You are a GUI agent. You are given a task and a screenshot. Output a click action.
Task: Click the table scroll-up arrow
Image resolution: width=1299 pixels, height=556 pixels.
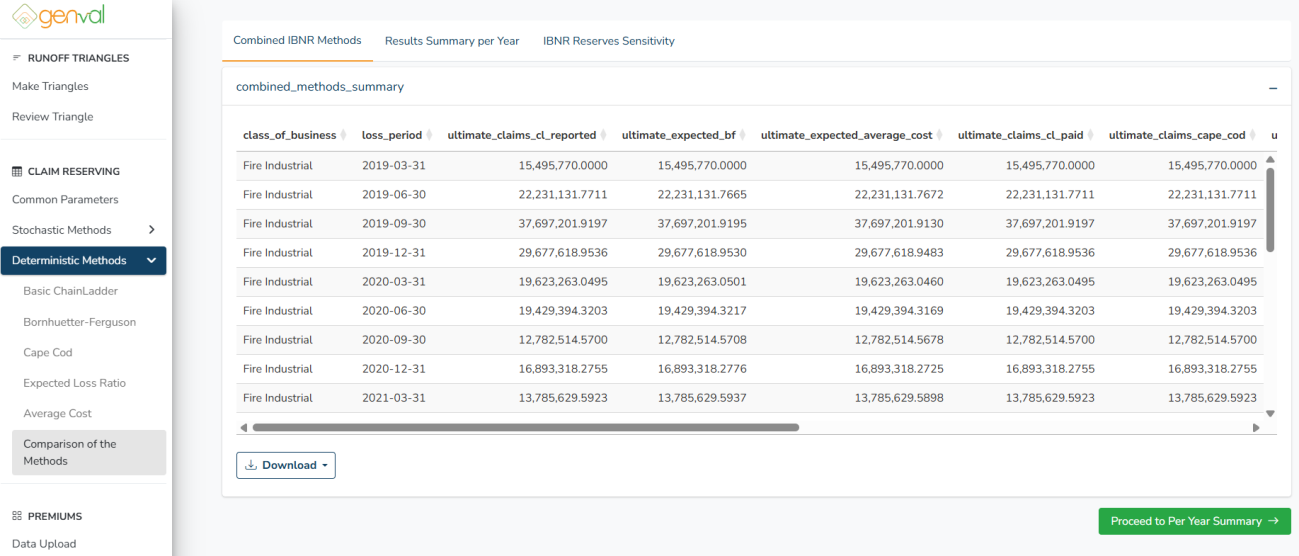coord(1271,159)
